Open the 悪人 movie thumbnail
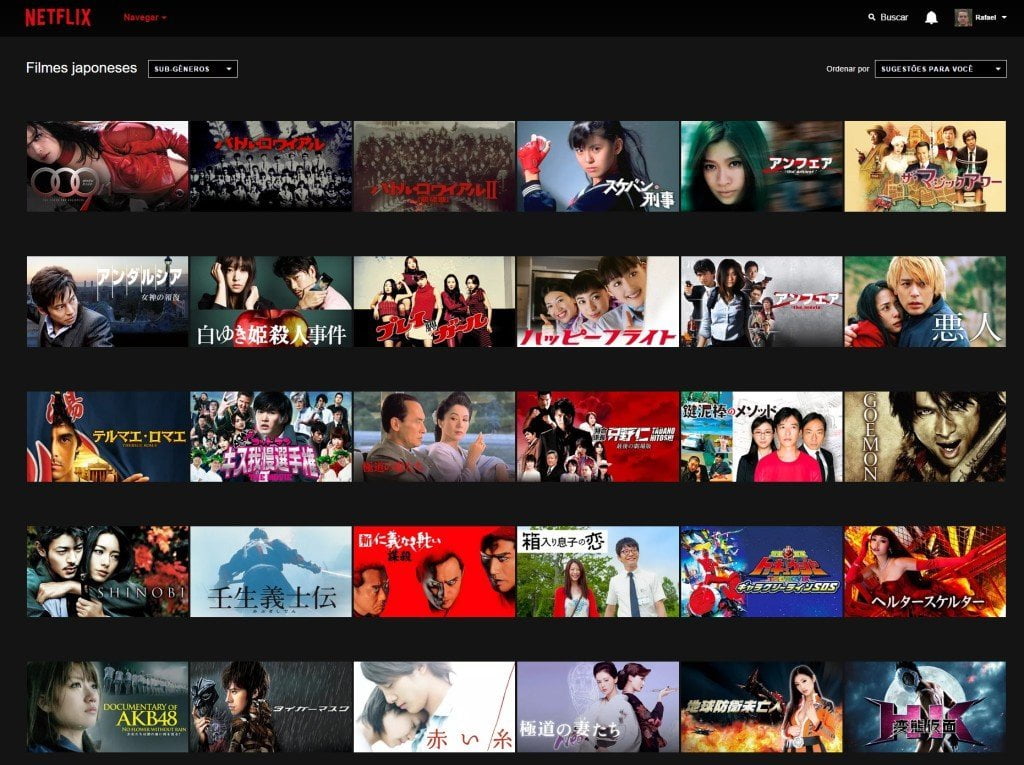 tap(925, 301)
